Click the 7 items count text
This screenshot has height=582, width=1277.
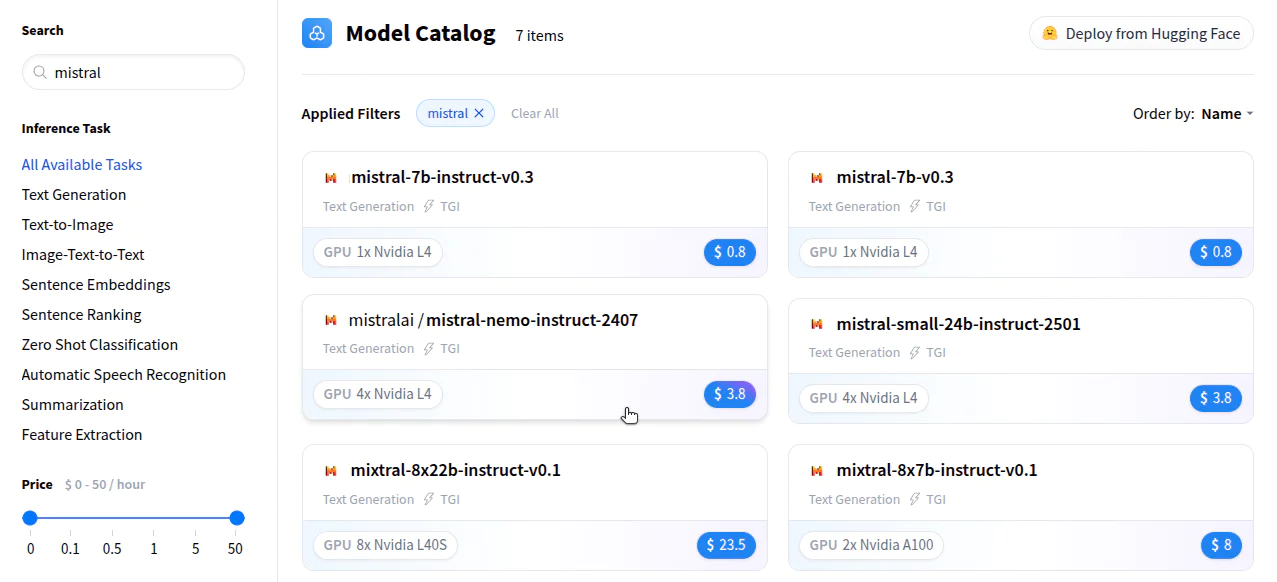coord(540,36)
